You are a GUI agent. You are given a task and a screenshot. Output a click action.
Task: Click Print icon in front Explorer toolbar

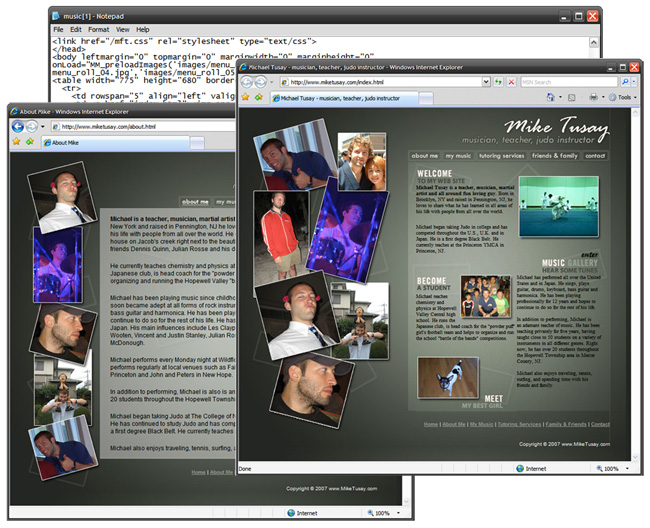[x=593, y=97]
